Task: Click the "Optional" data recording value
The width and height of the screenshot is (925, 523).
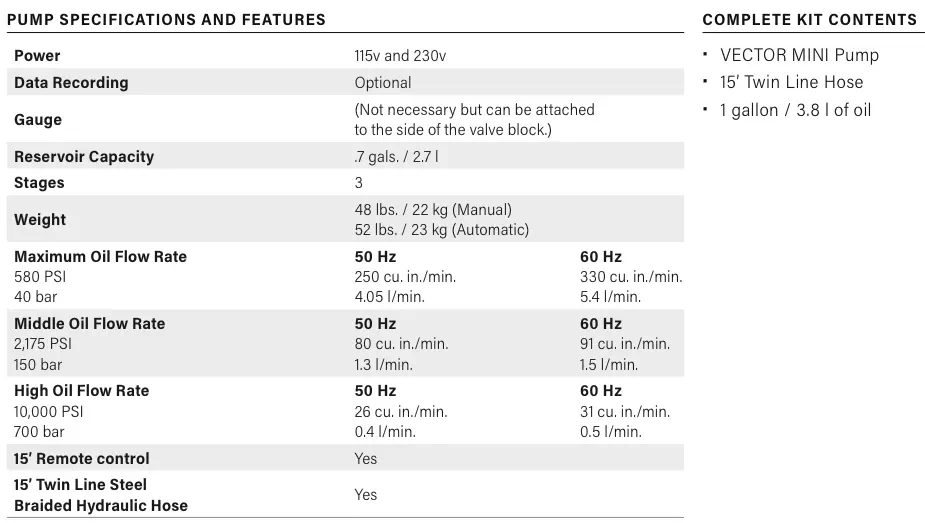Action: [382, 82]
